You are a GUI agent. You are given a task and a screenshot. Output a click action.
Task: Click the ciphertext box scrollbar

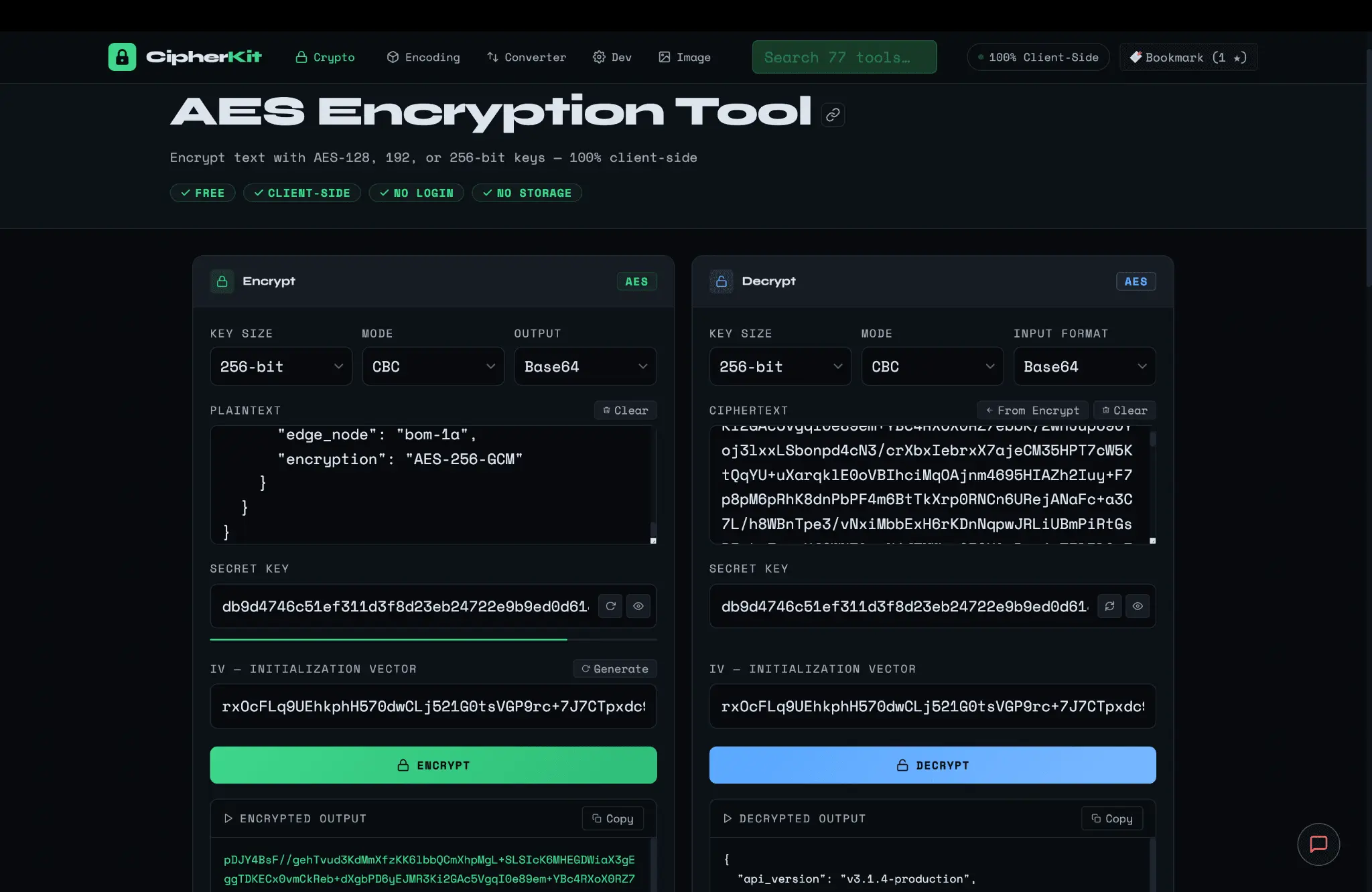point(1153,439)
